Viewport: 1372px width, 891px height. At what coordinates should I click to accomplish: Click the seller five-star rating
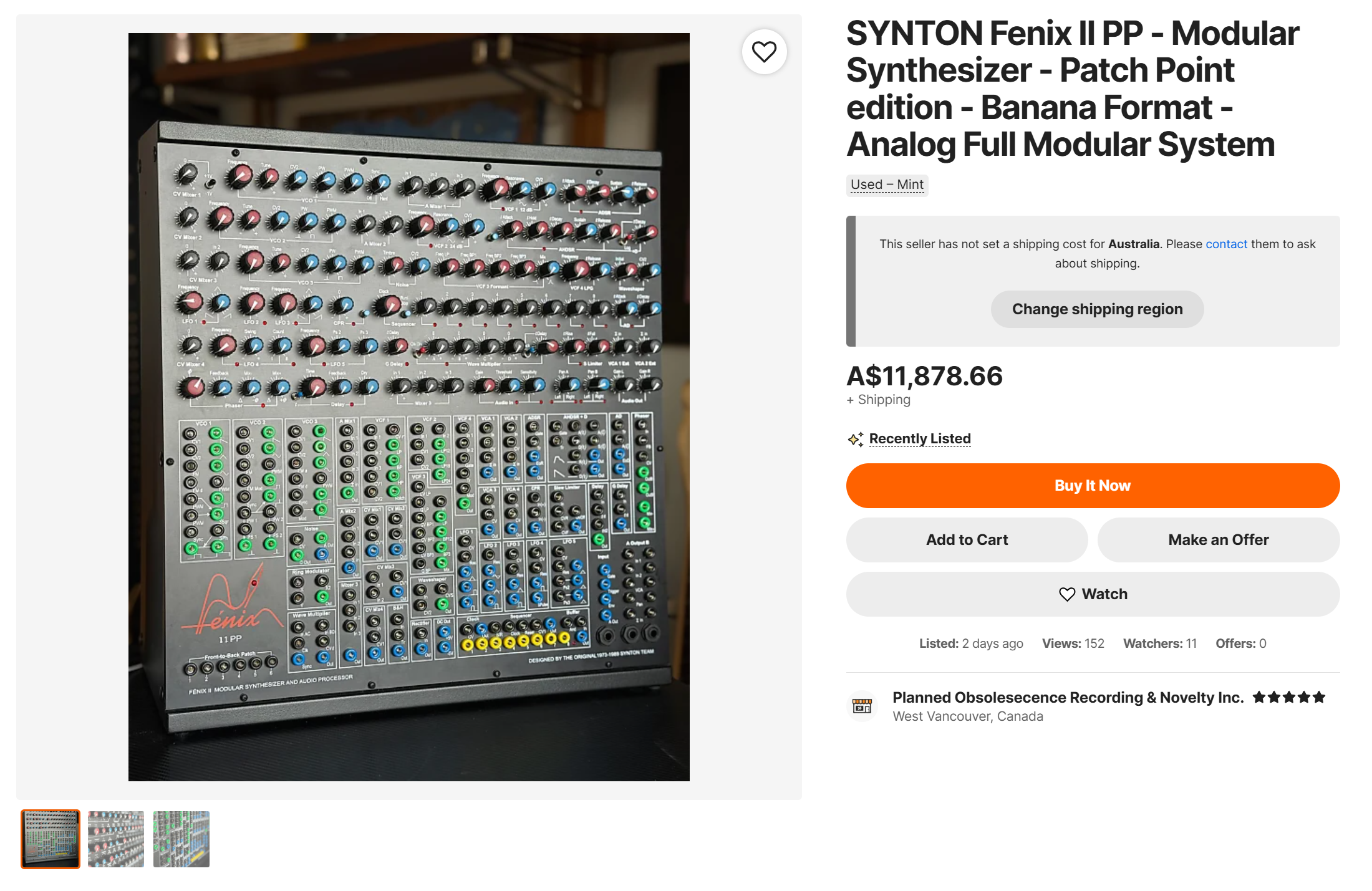click(1288, 697)
